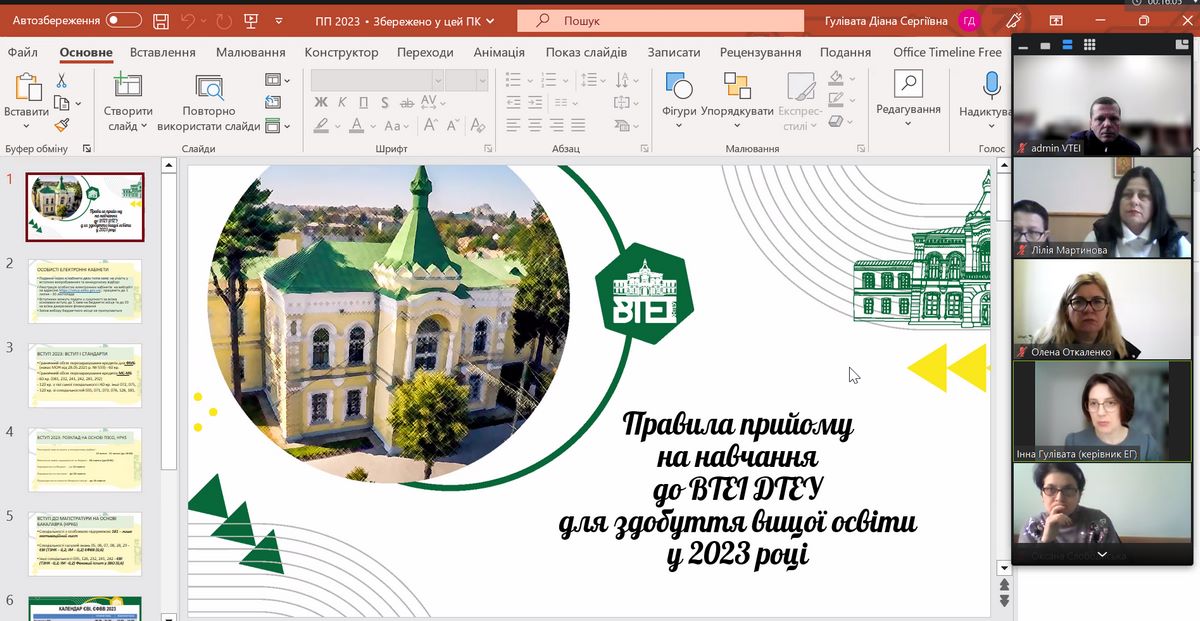The image size is (1200, 621).
Task: Toggle italic К formatting
Action: coord(342,102)
